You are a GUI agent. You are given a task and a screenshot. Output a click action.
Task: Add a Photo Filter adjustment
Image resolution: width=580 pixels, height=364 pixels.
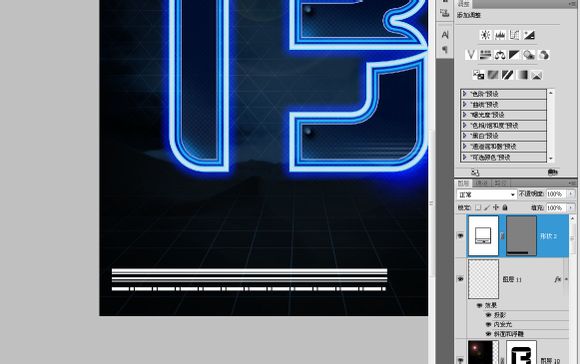(x=529, y=55)
